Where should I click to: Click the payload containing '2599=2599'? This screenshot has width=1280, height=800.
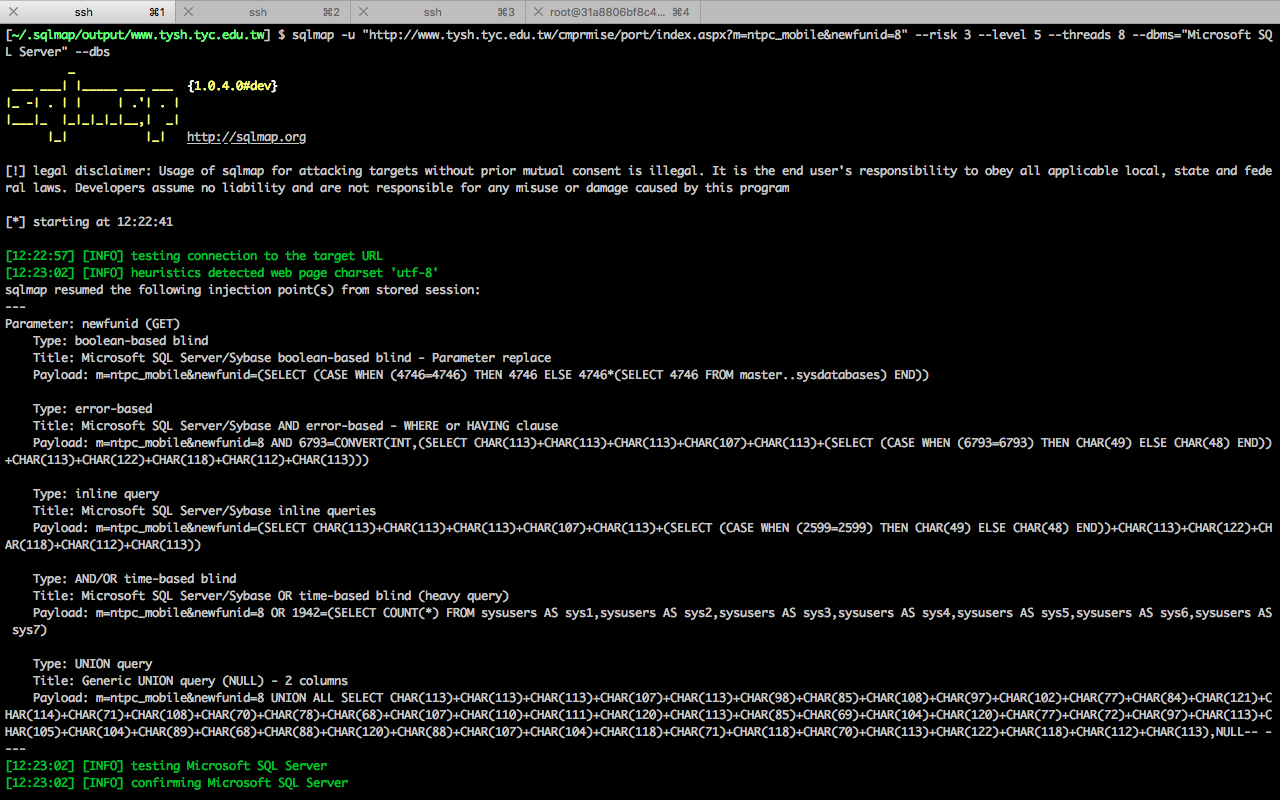(x=640, y=536)
